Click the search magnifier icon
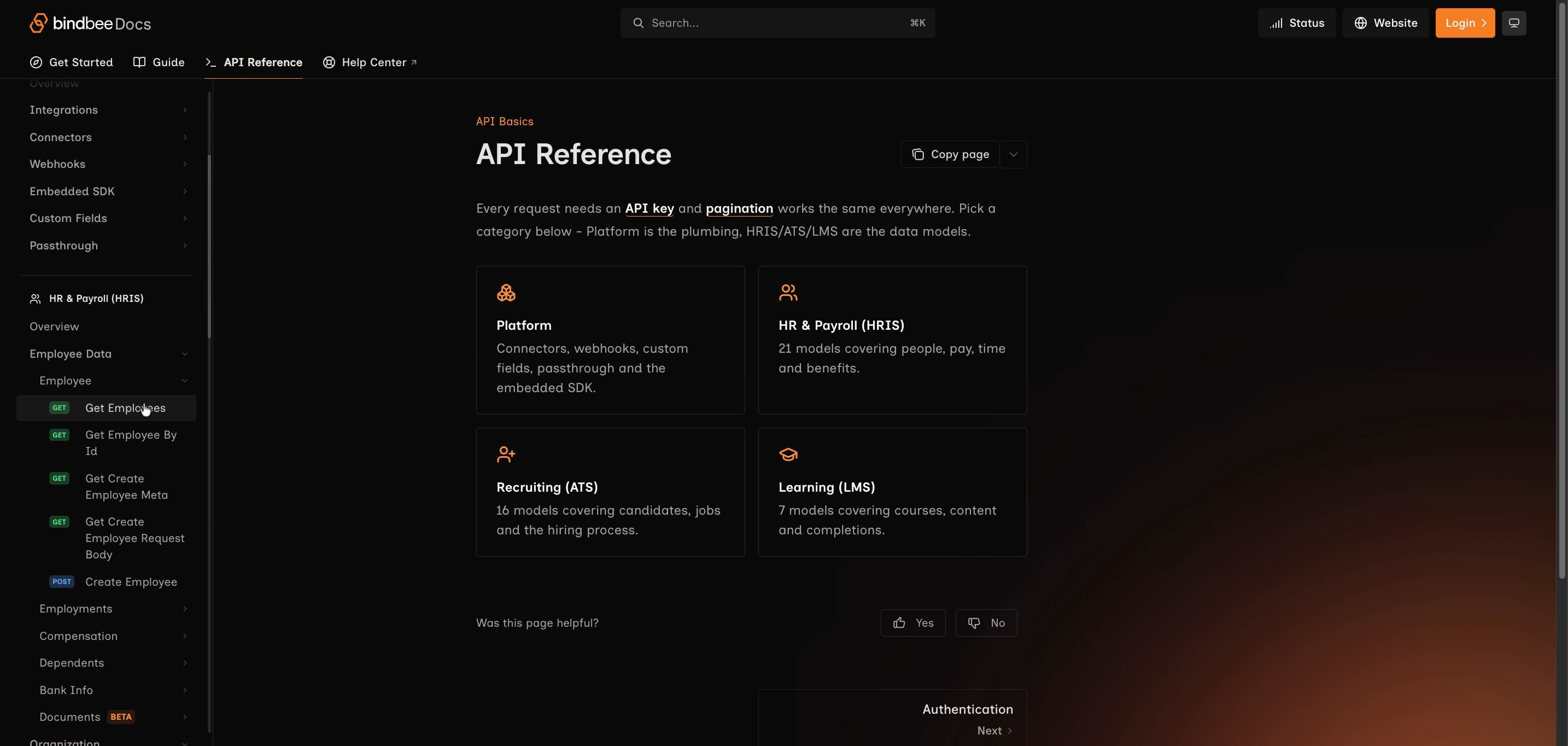This screenshot has height=746, width=1568. pos(638,23)
